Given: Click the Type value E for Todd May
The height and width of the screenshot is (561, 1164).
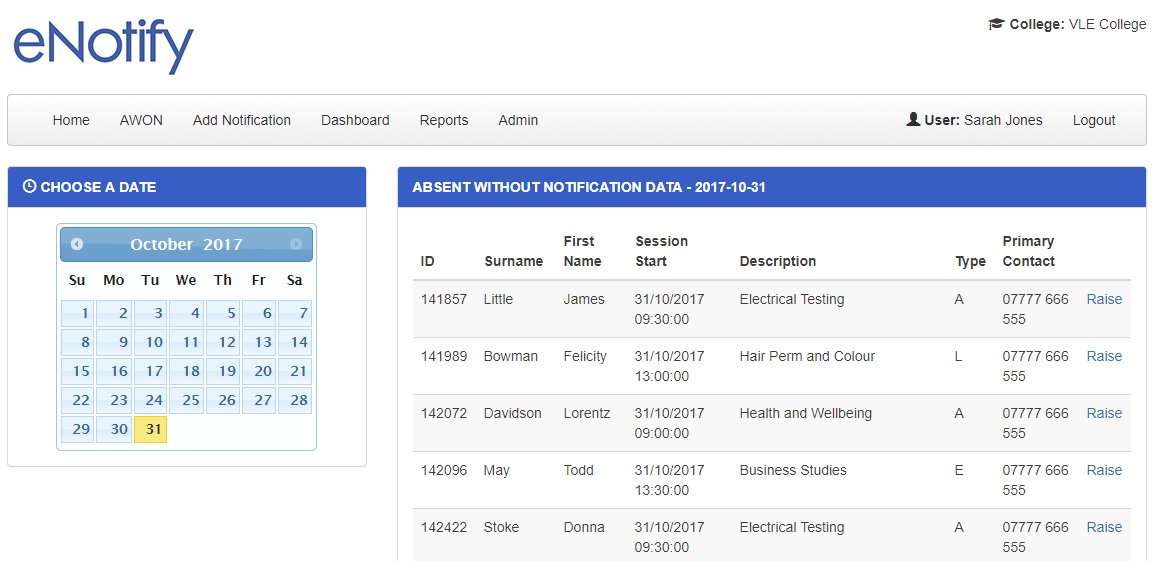Looking at the screenshot, I should [958, 470].
